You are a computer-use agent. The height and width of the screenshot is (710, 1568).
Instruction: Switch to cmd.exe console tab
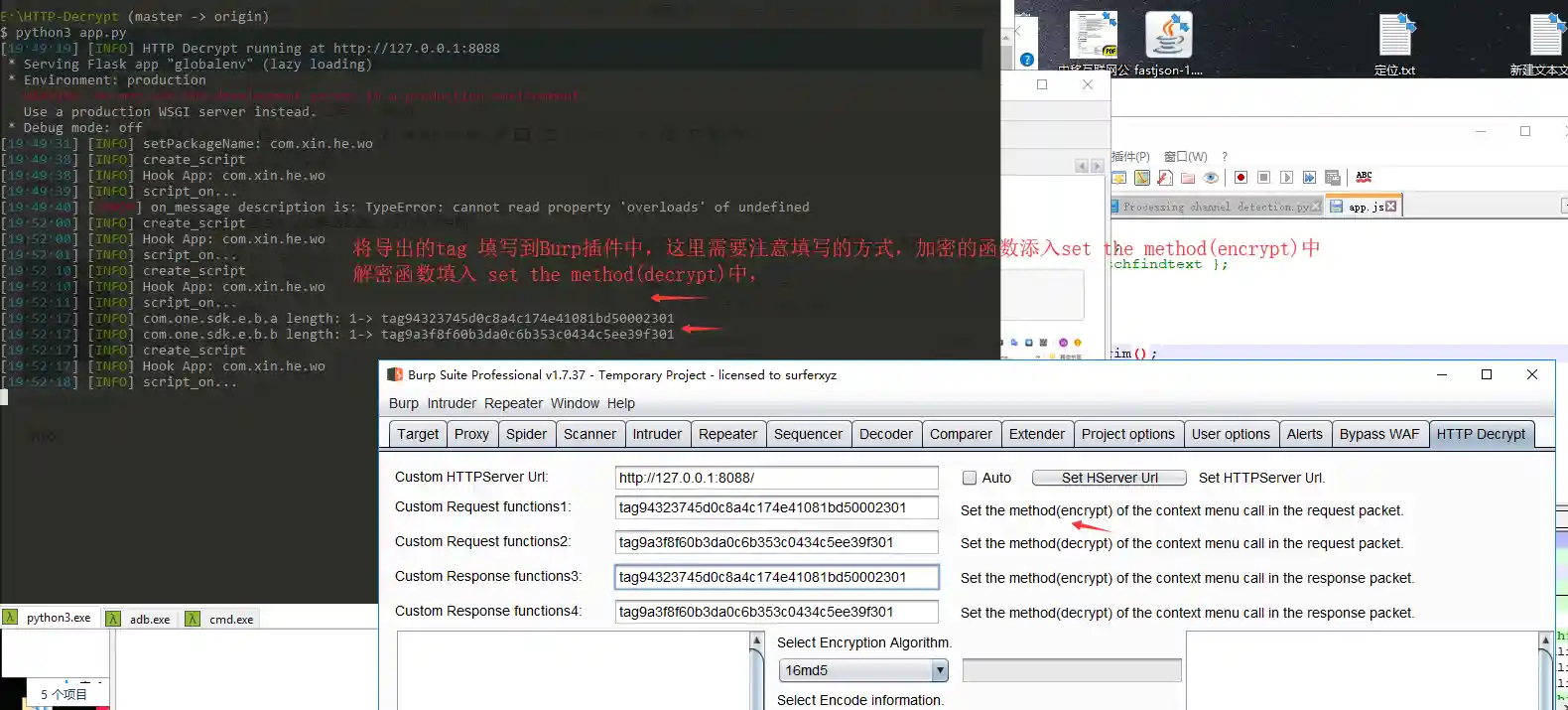[221, 619]
